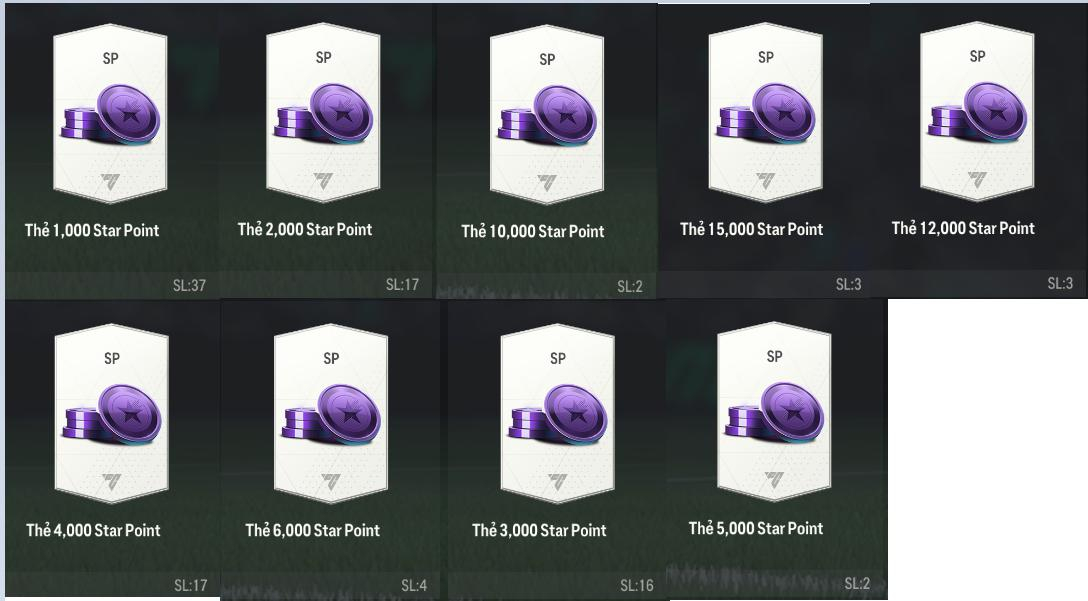Click the 3,000 Star Point coin icon
The height and width of the screenshot is (601, 1088).
pyautogui.click(x=558, y=414)
